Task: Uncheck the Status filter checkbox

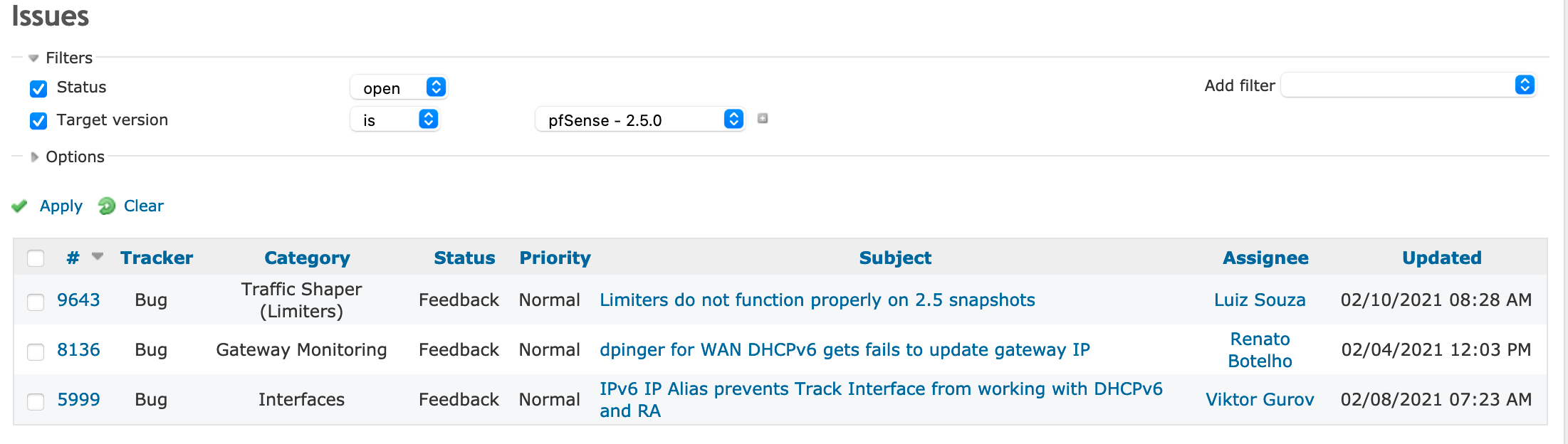Action: pyautogui.click(x=38, y=88)
